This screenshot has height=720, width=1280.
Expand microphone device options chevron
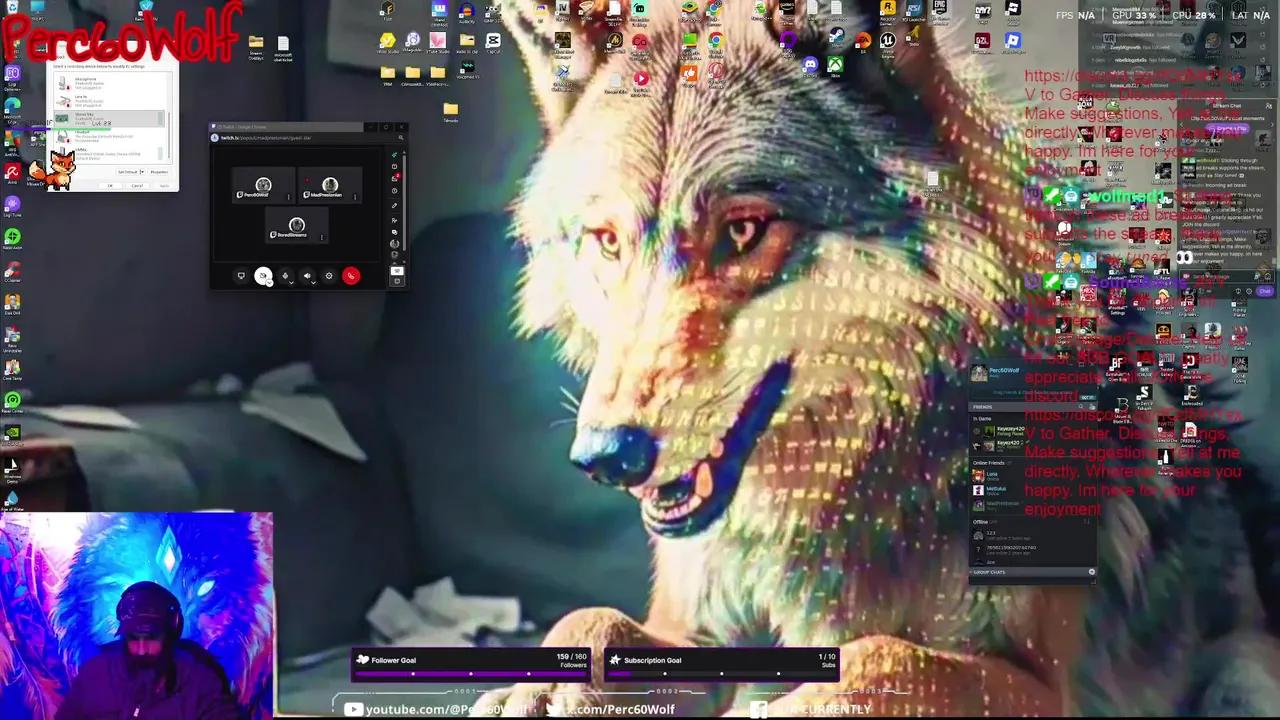click(x=292, y=282)
